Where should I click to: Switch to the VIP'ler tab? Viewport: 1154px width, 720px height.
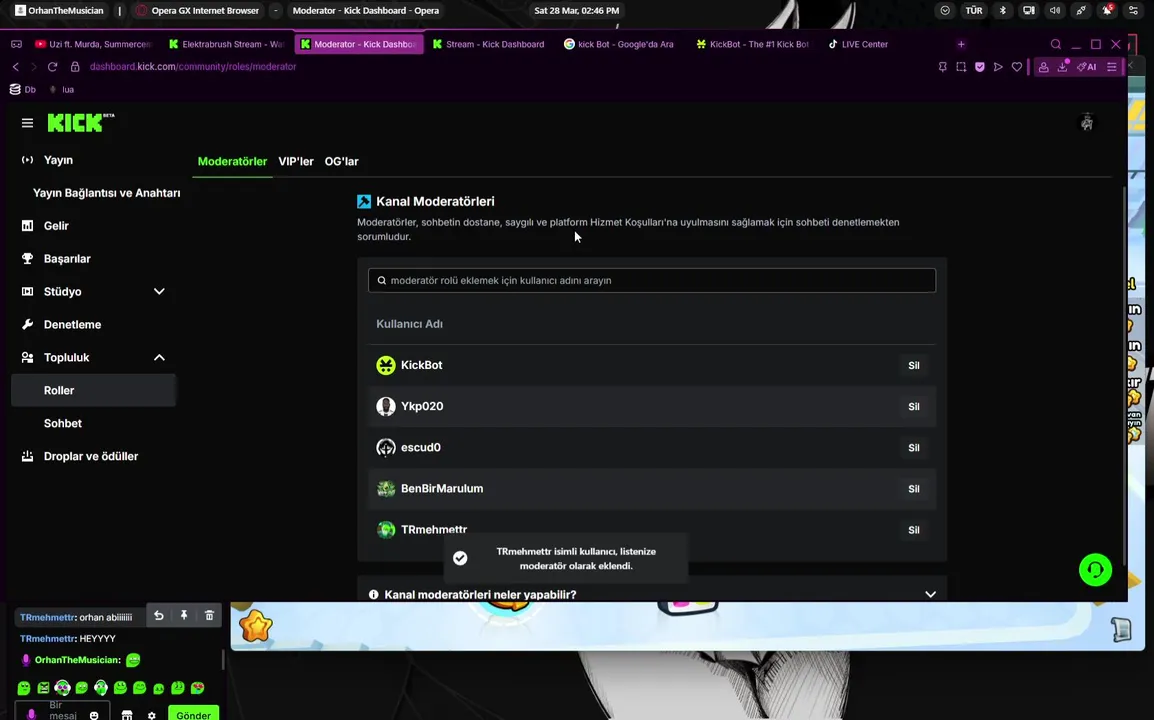296,161
